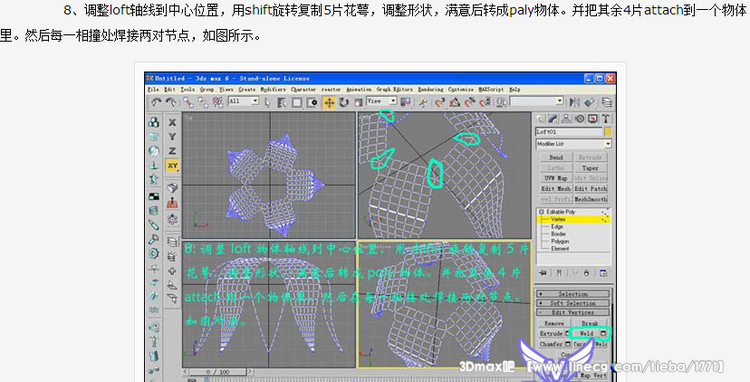This screenshot has width=750, height=382.
Task: Click the Redo arrow in the main toolbar
Action: (170, 102)
